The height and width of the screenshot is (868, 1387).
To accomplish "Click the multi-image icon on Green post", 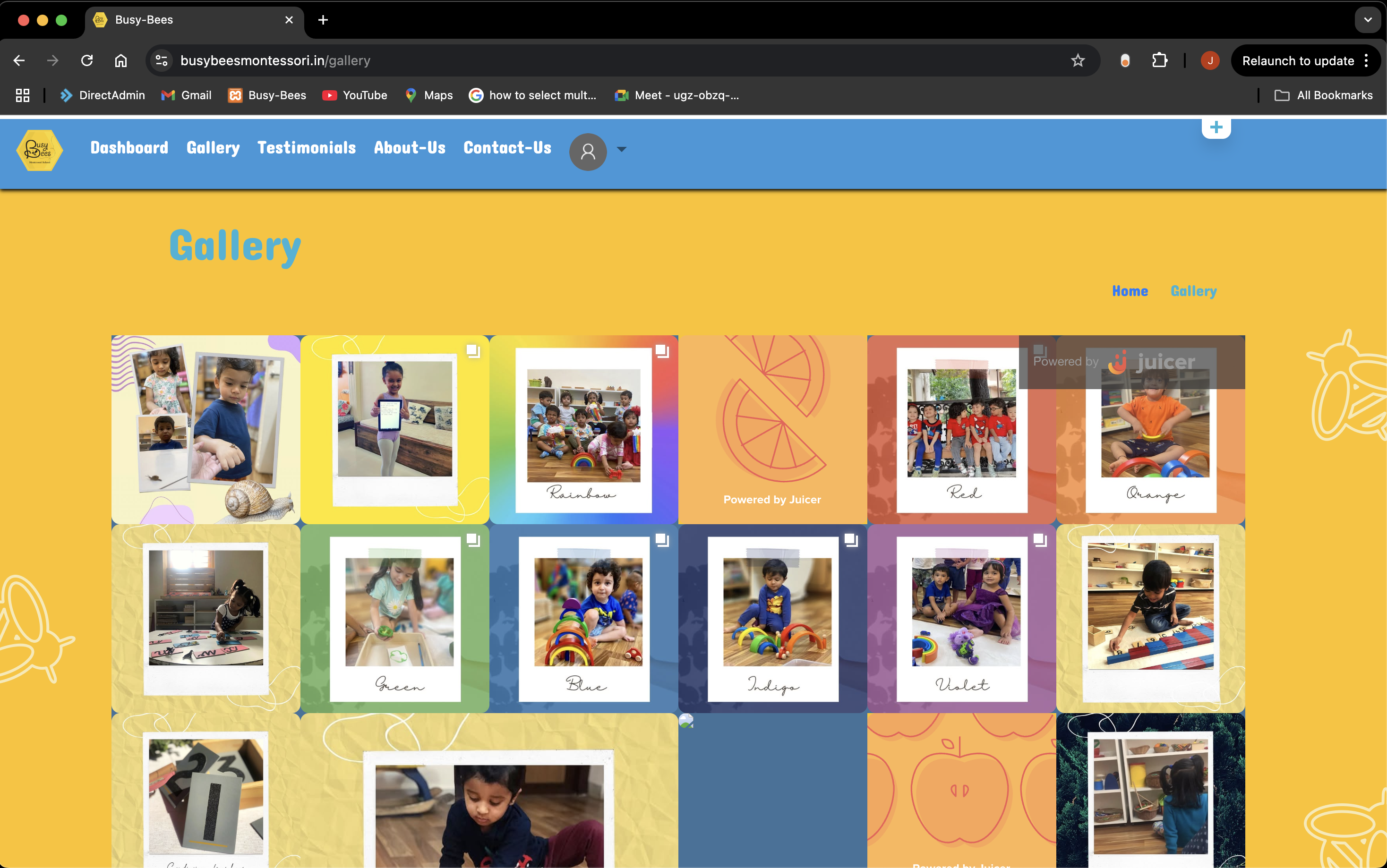I will [x=473, y=540].
